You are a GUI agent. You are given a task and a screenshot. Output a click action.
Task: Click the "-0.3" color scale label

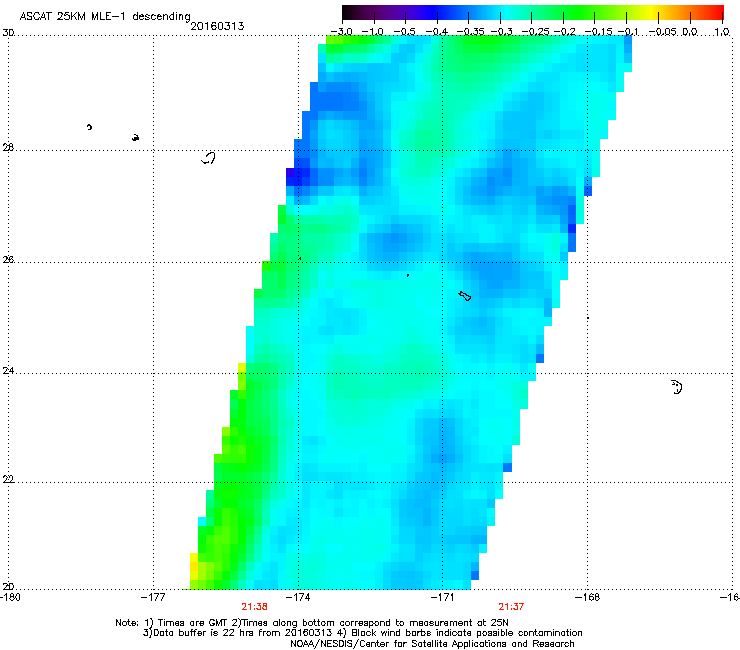pos(501,32)
